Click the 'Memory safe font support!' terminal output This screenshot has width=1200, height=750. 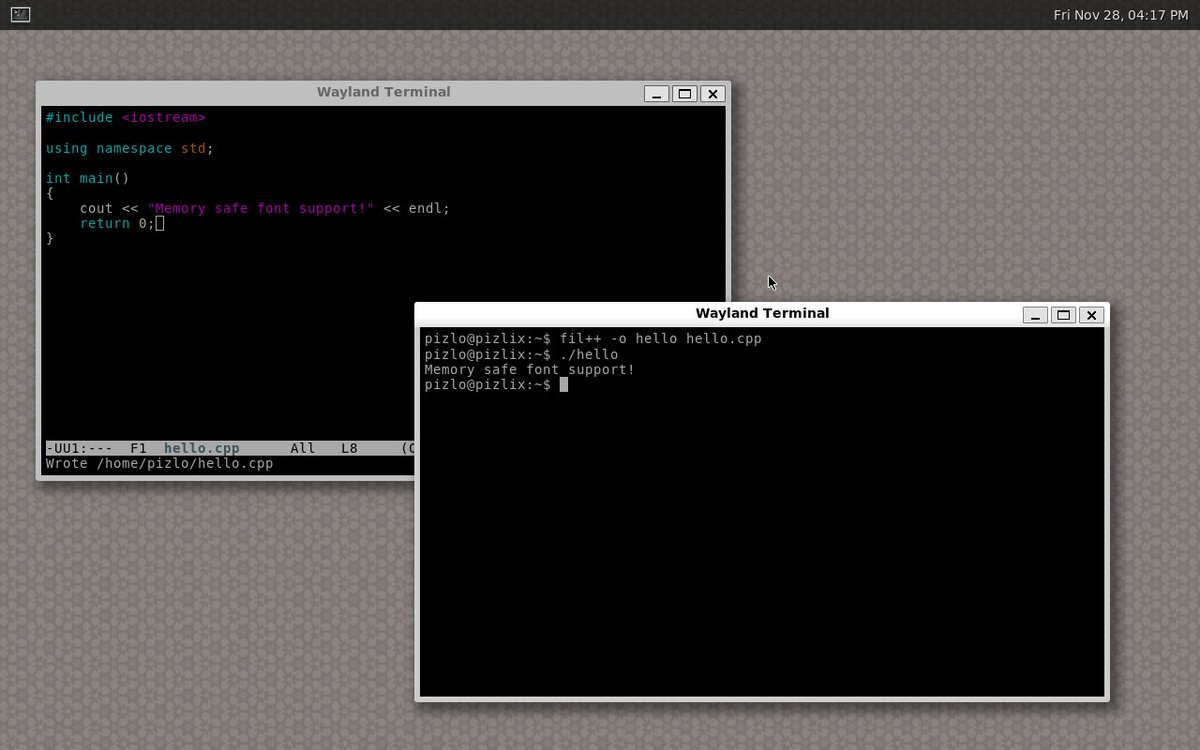point(530,369)
